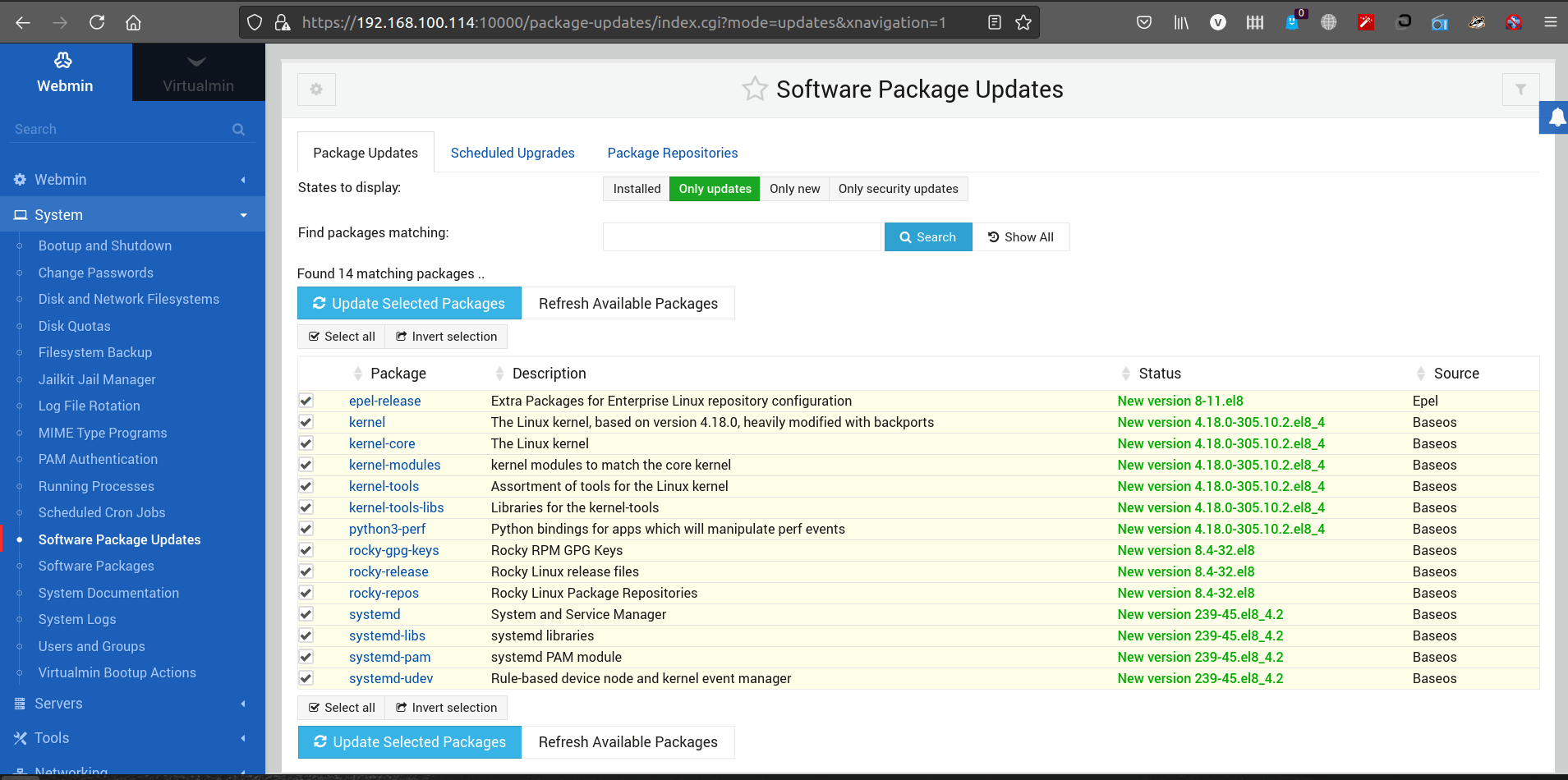Reload the page in browser

click(97, 22)
